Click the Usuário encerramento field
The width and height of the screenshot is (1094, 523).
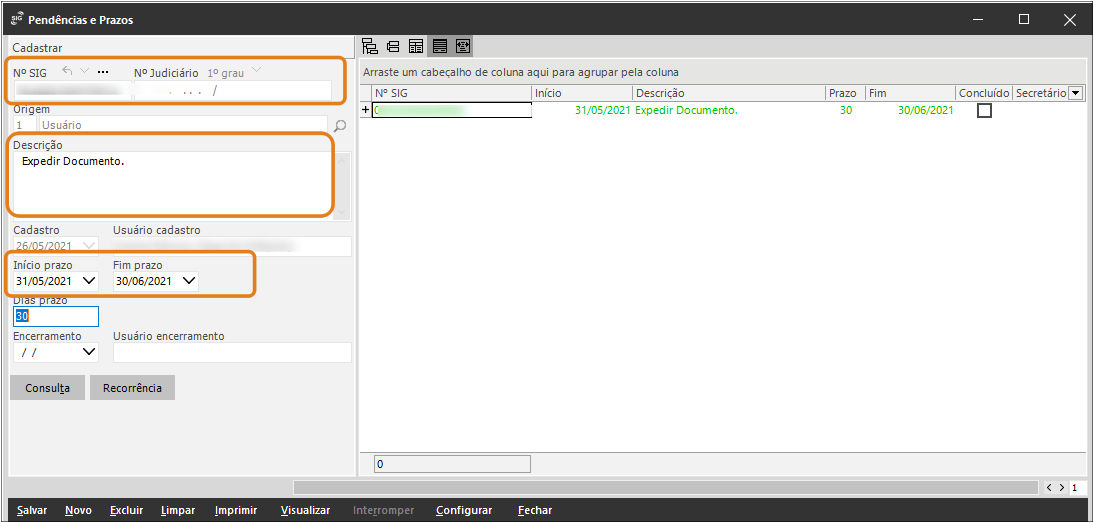tap(232, 352)
